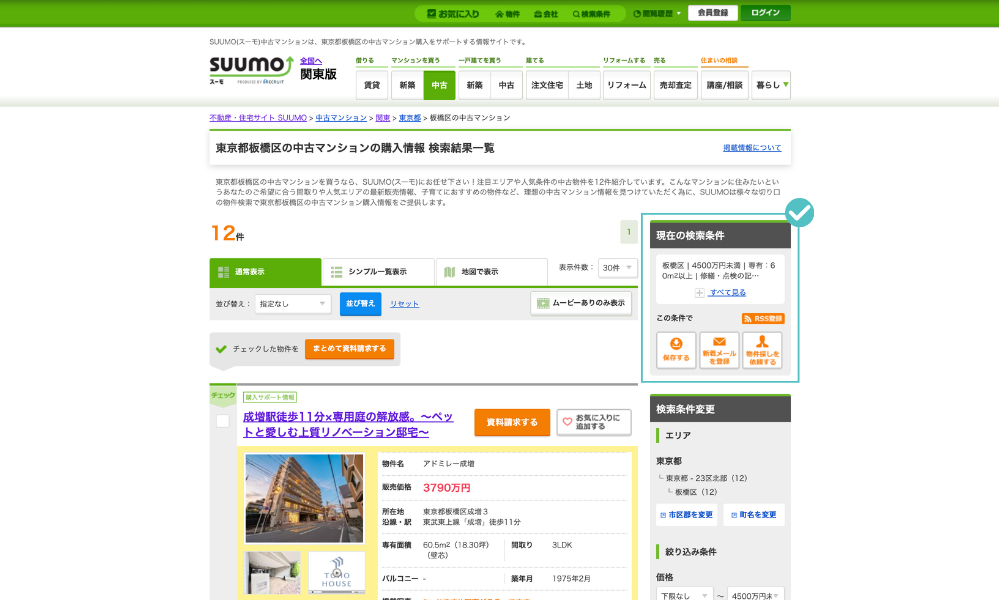This screenshot has height=600, width=1000.
Task: Open the 下限なし price dropdown
Action: [x=684, y=596]
